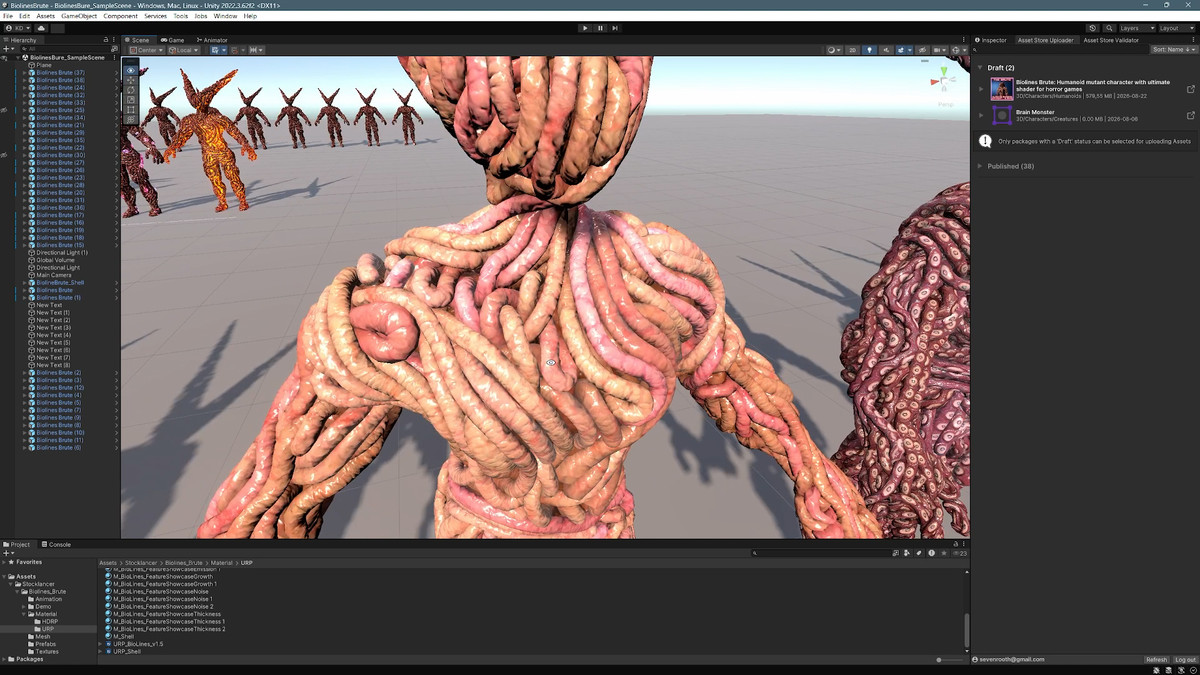This screenshot has width=1200, height=675.
Task: Switch to the Game tab
Action: [173, 40]
